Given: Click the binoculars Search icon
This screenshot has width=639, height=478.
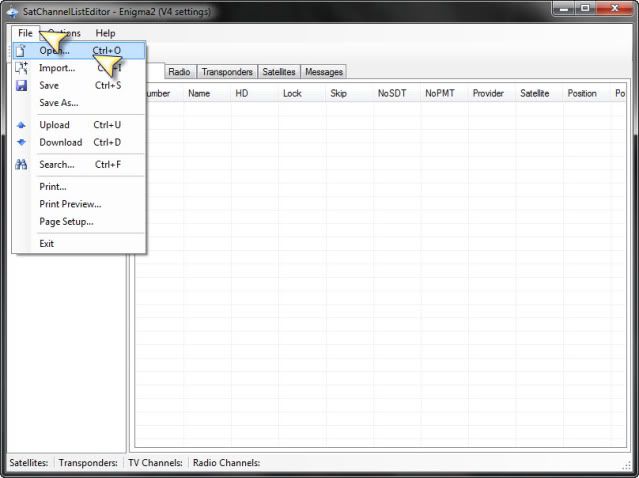Looking at the screenshot, I should coord(21,164).
